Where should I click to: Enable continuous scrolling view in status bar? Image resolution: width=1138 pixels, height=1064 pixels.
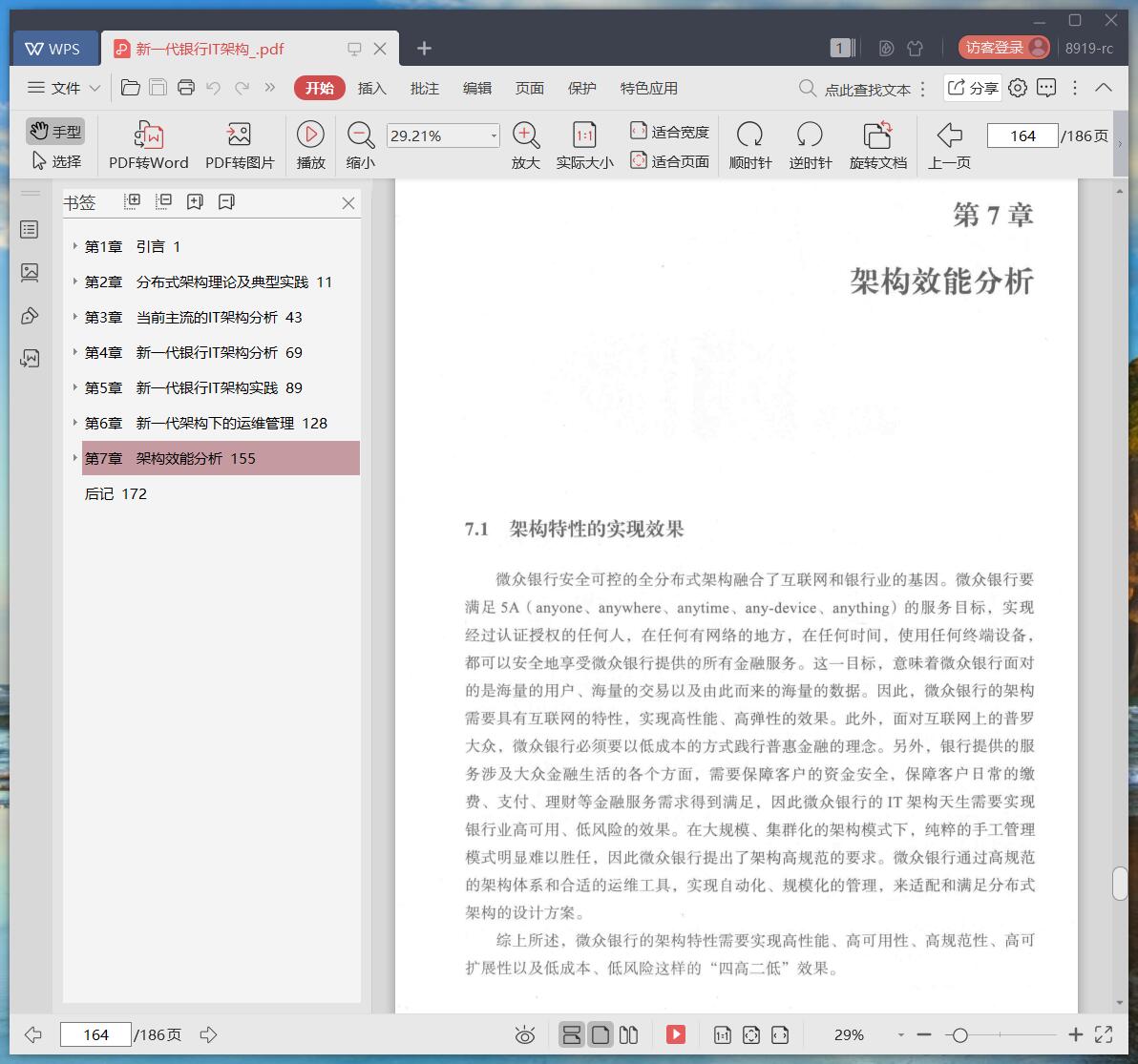[x=571, y=1035]
